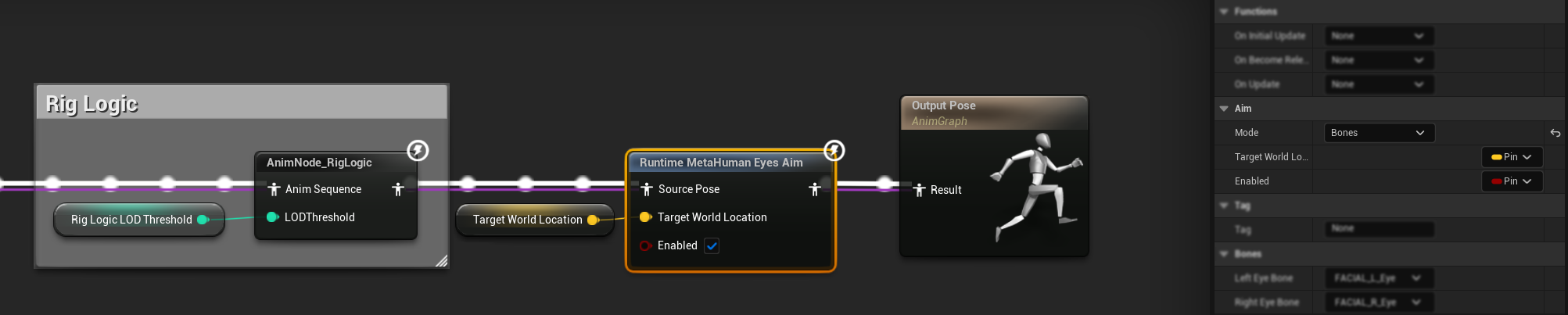
Task: Click the LODThreshold green input pin
Action: [x=273, y=217]
